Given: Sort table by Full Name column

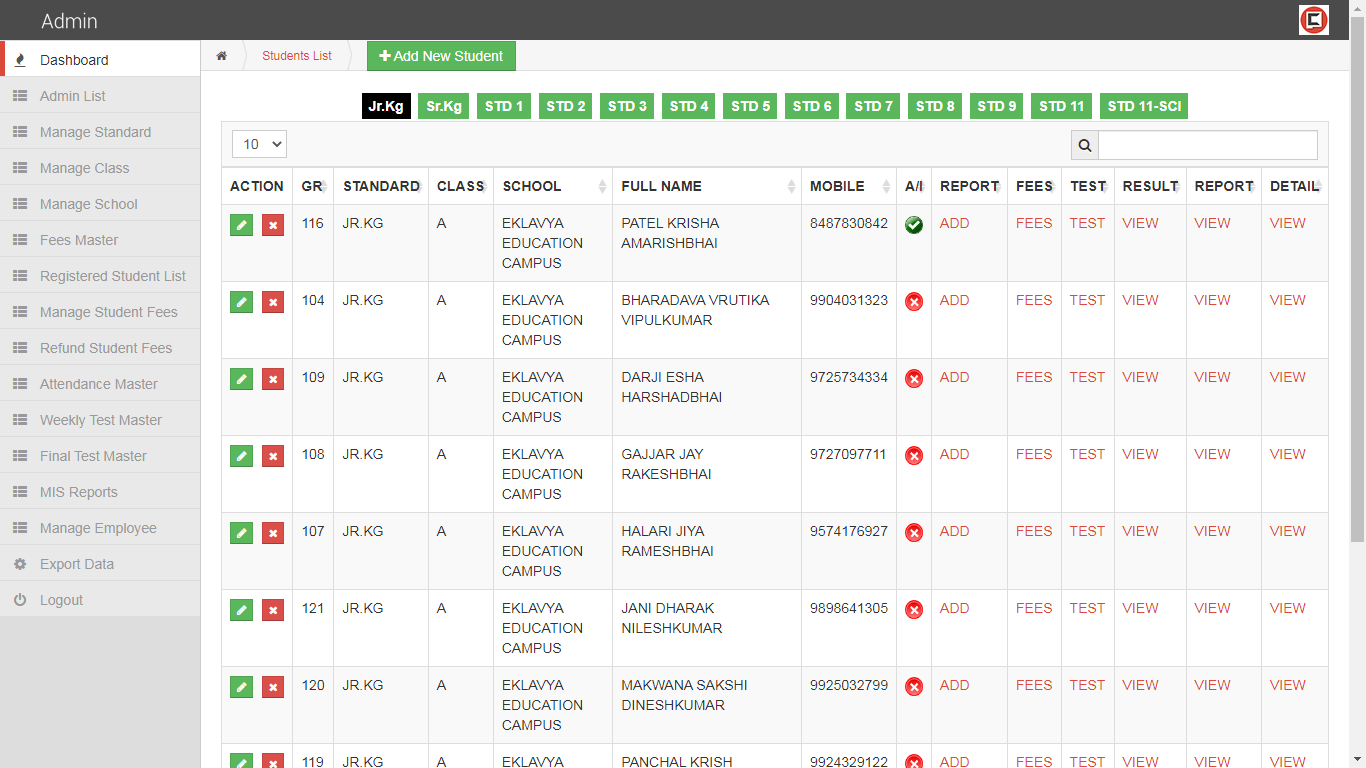Looking at the screenshot, I should [706, 186].
